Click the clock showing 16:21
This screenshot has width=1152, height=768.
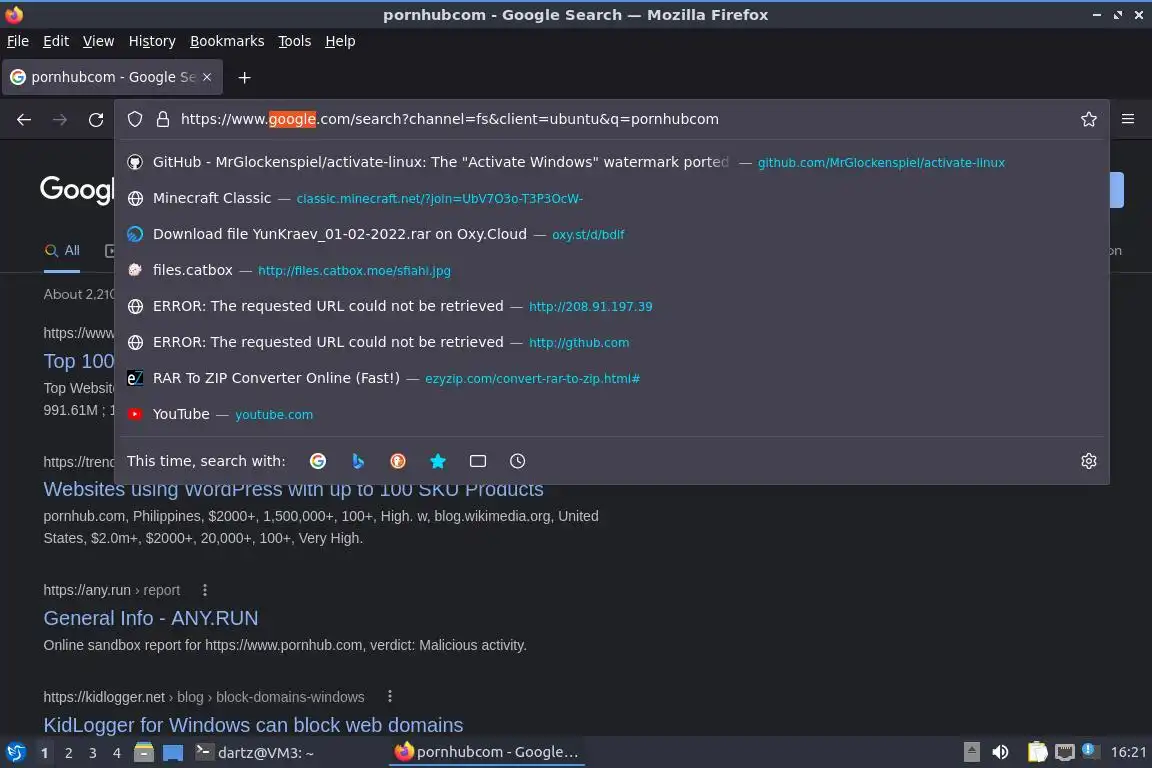1128,753
